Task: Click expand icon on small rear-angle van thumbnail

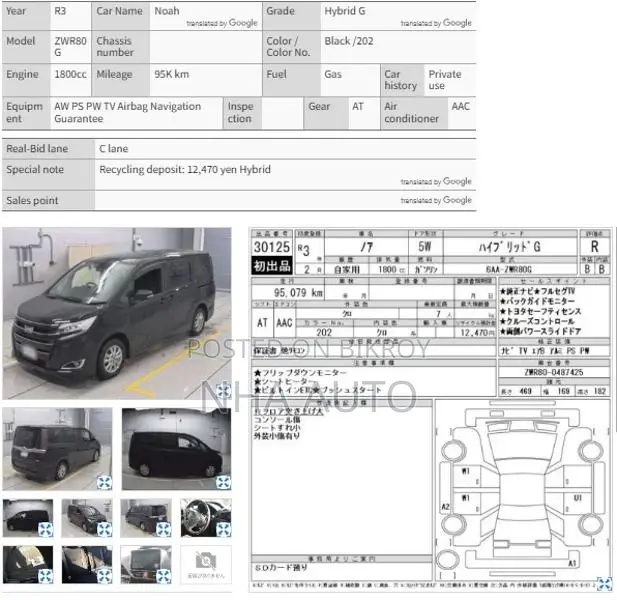Action: [164, 530]
